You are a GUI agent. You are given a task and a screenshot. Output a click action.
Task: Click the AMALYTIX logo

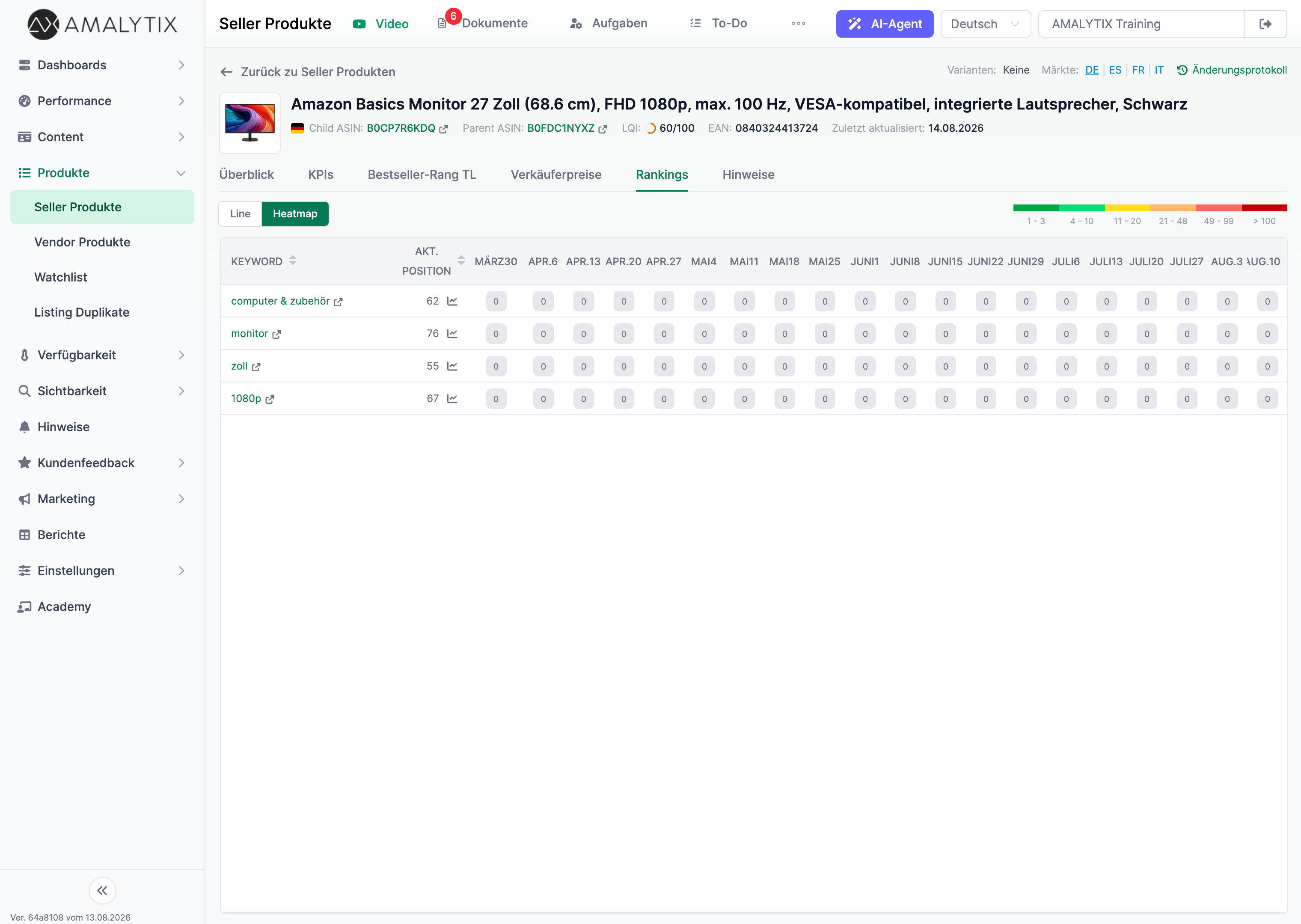(102, 24)
